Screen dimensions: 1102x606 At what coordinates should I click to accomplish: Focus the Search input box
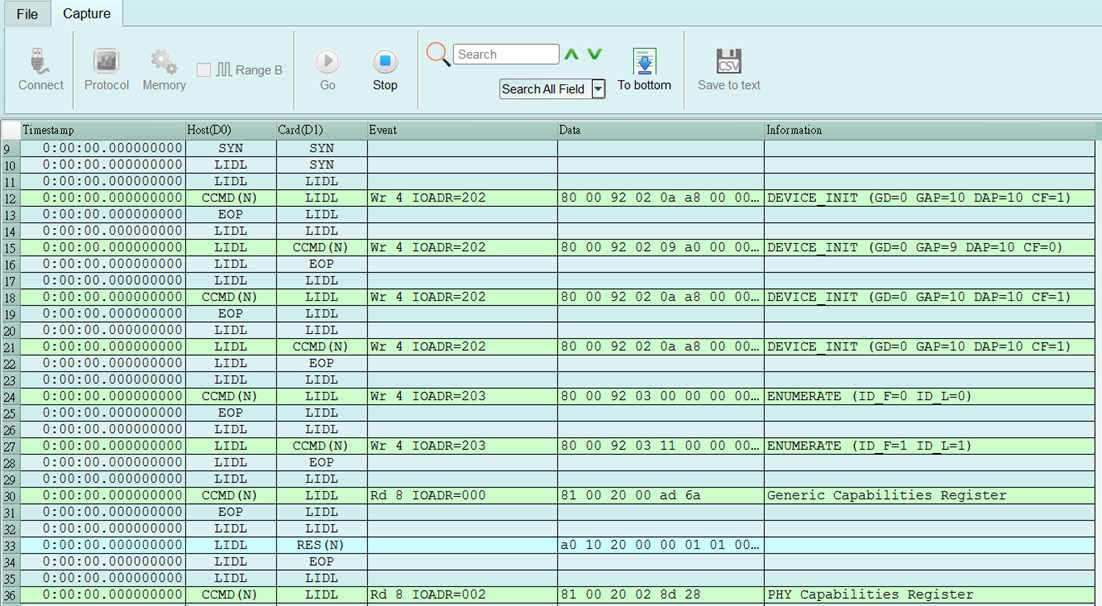tap(506, 54)
